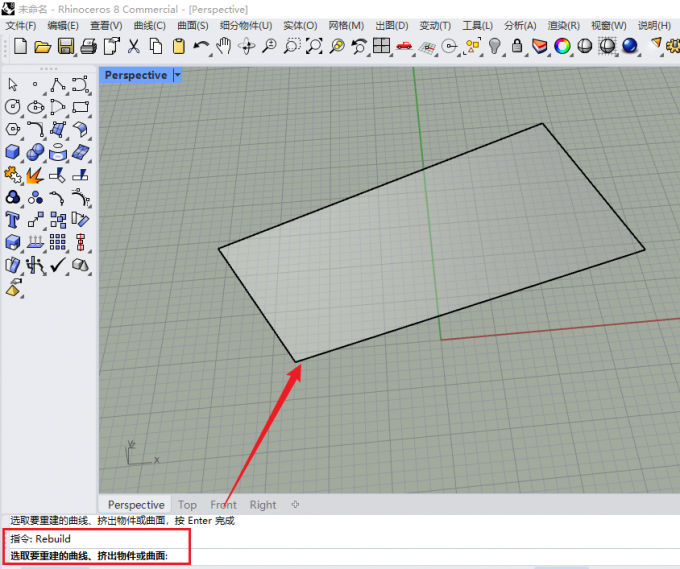Undo view change icon
This screenshot has width=680, height=569.
coord(359,46)
